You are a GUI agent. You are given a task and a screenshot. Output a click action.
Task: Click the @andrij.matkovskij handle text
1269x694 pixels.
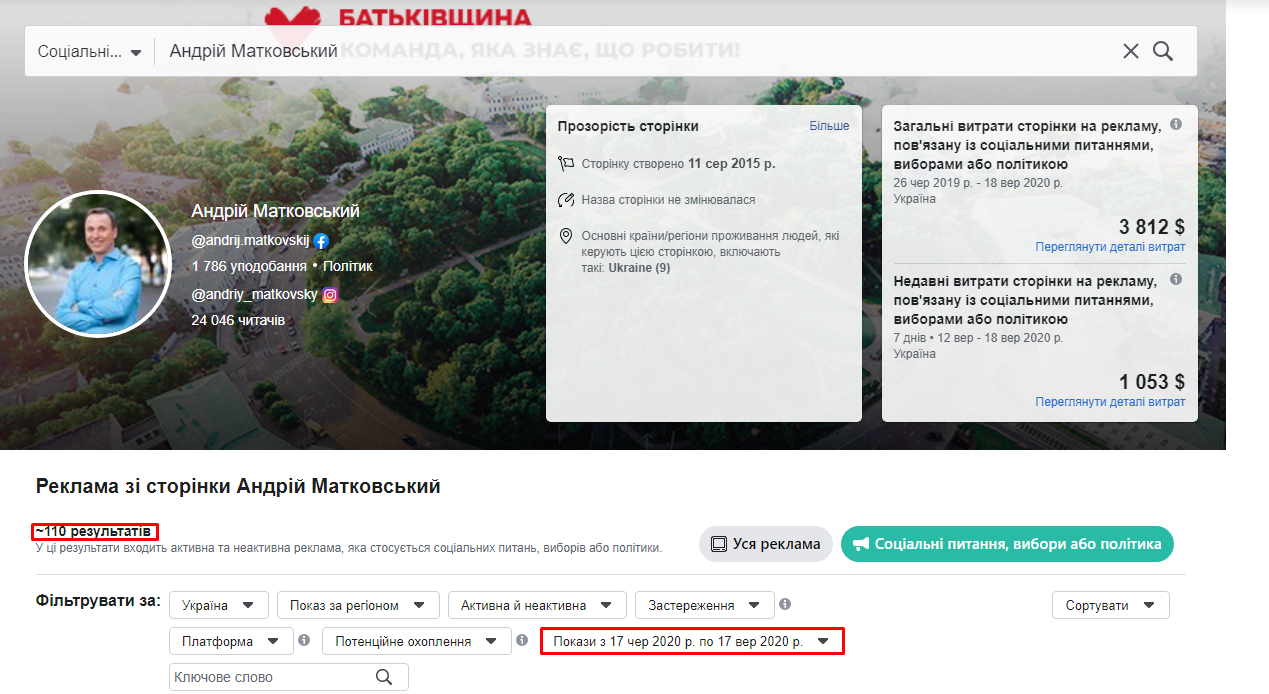pyautogui.click(x=251, y=241)
